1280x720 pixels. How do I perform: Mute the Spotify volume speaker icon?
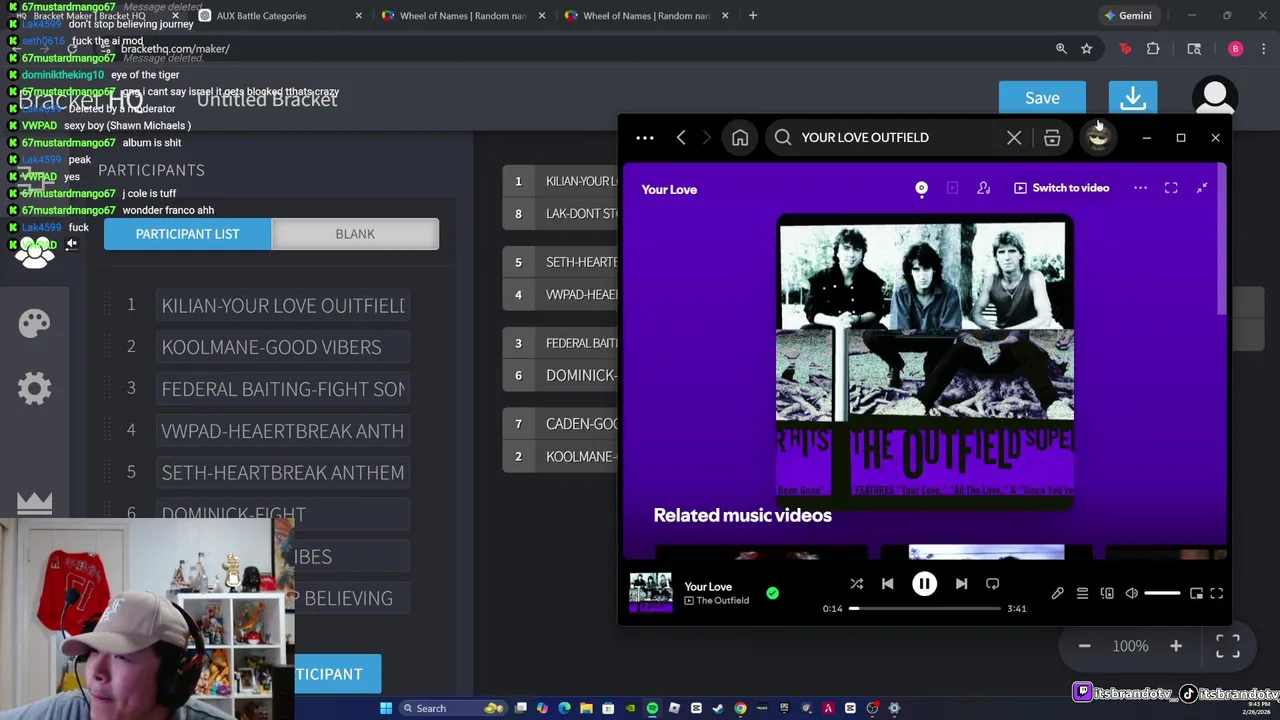click(1132, 594)
